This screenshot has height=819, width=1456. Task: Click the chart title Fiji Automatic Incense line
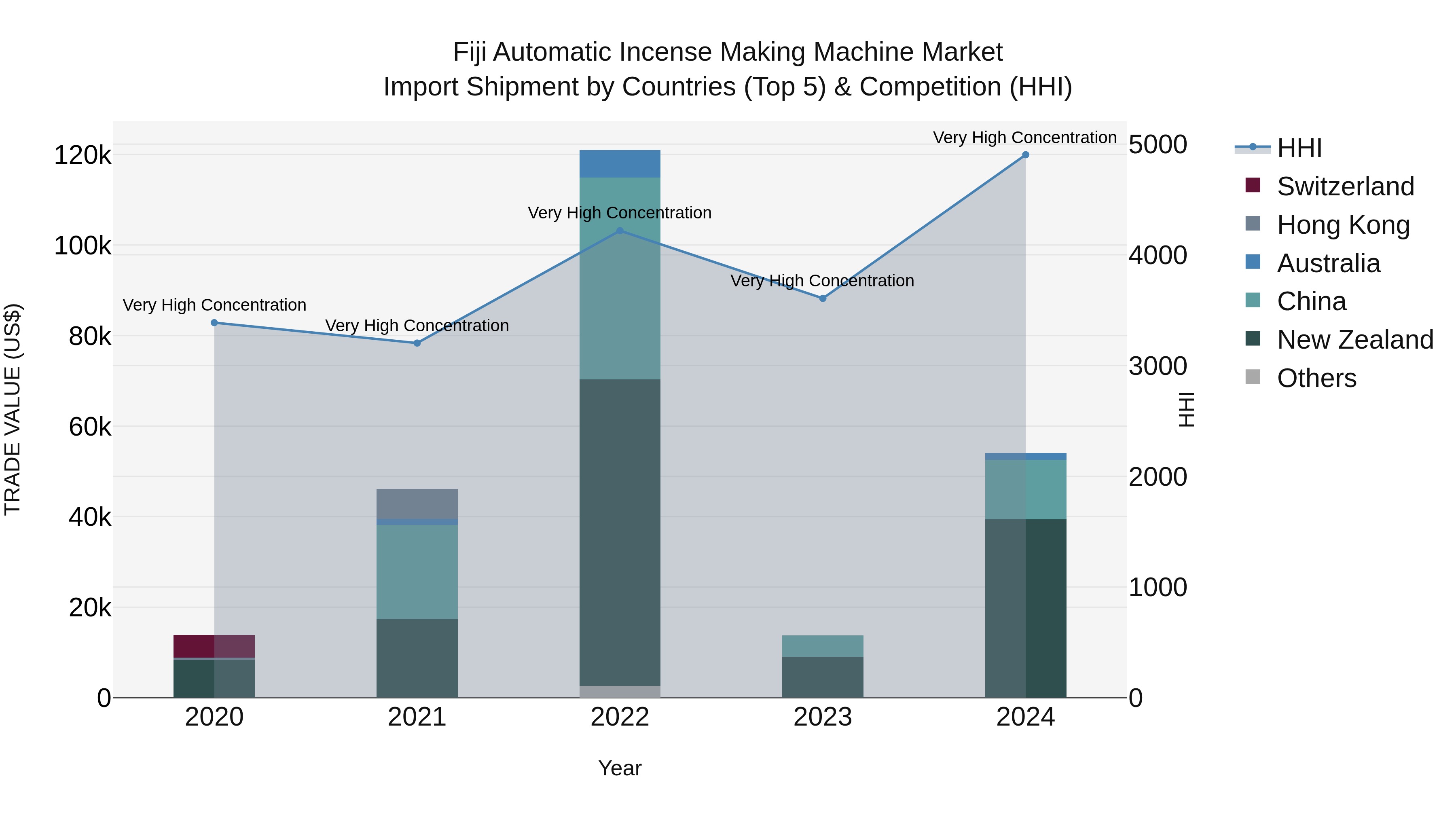[728, 52]
